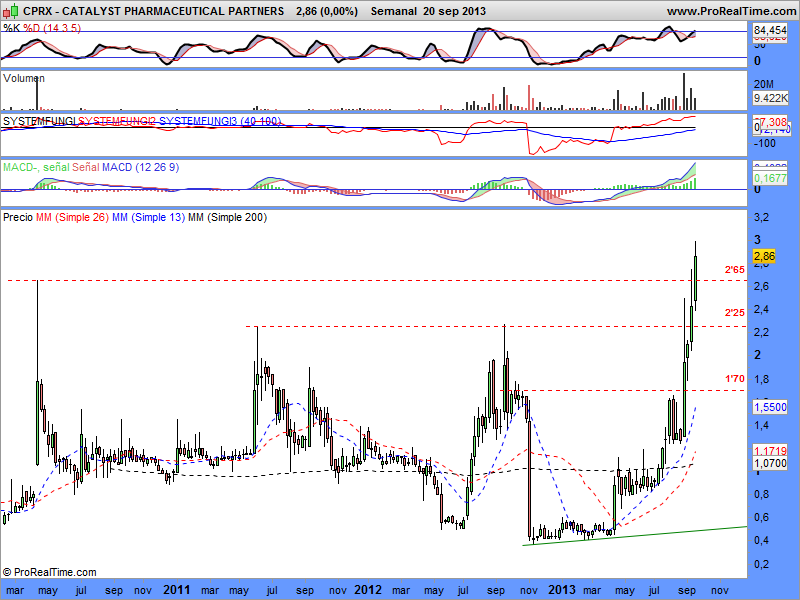Screen dimensions: 800x600
Task: Click the 3,2 price axis label
Action: pyautogui.click(x=761, y=217)
